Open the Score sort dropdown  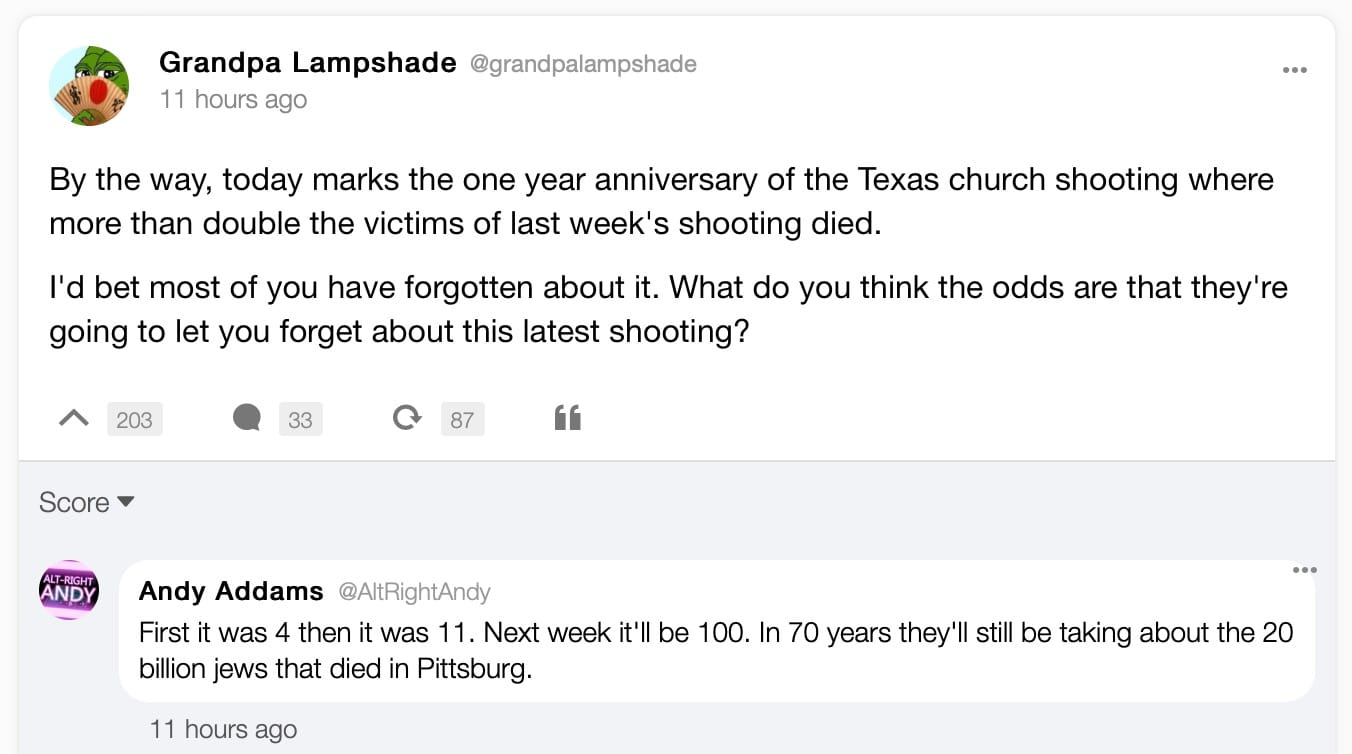(86, 502)
